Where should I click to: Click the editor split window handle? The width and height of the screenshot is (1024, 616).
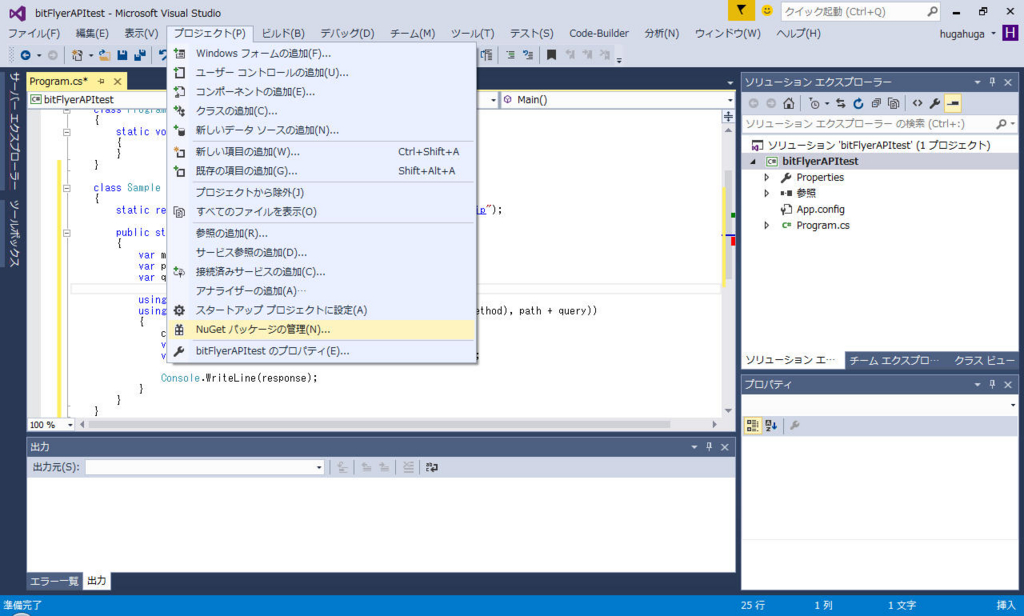(x=728, y=117)
